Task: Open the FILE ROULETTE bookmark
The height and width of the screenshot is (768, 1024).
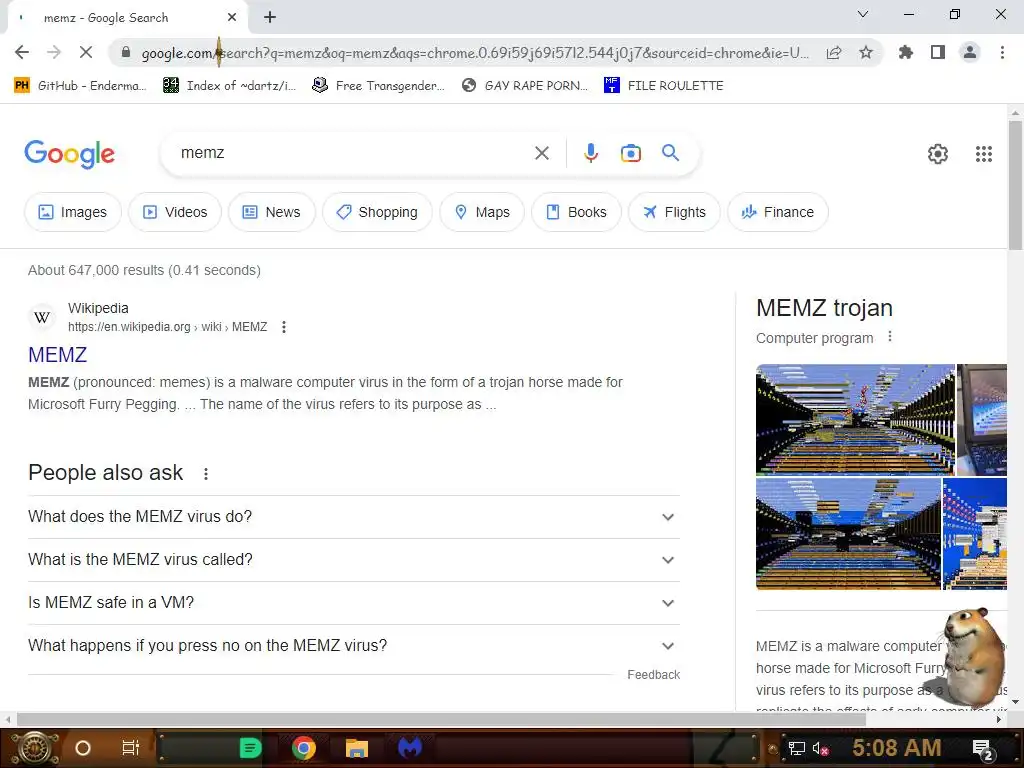Action: (x=664, y=86)
